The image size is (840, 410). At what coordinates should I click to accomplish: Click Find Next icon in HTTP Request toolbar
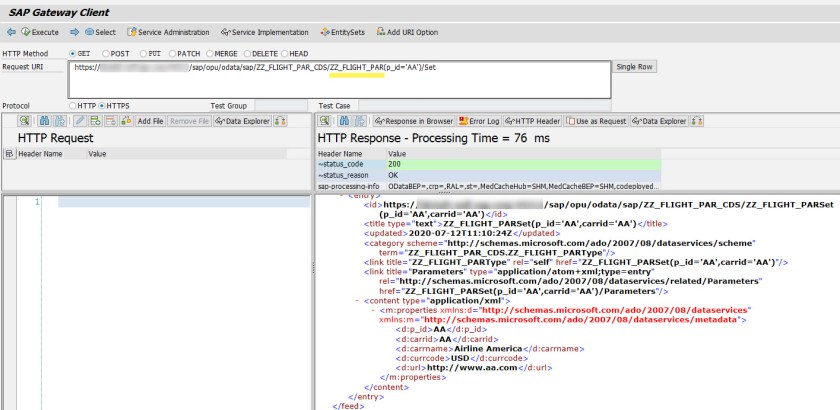[59, 121]
